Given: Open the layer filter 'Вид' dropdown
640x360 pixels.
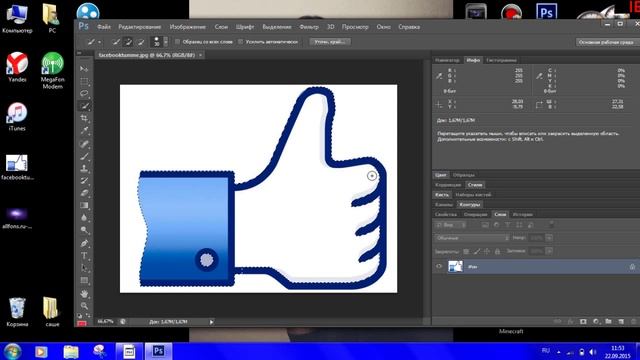Looking at the screenshot, I should click(x=450, y=225).
